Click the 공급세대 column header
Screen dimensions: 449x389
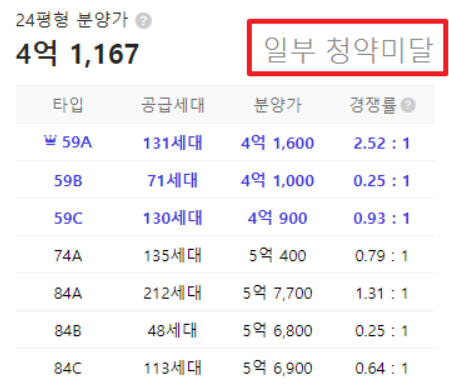click(x=172, y=105)
